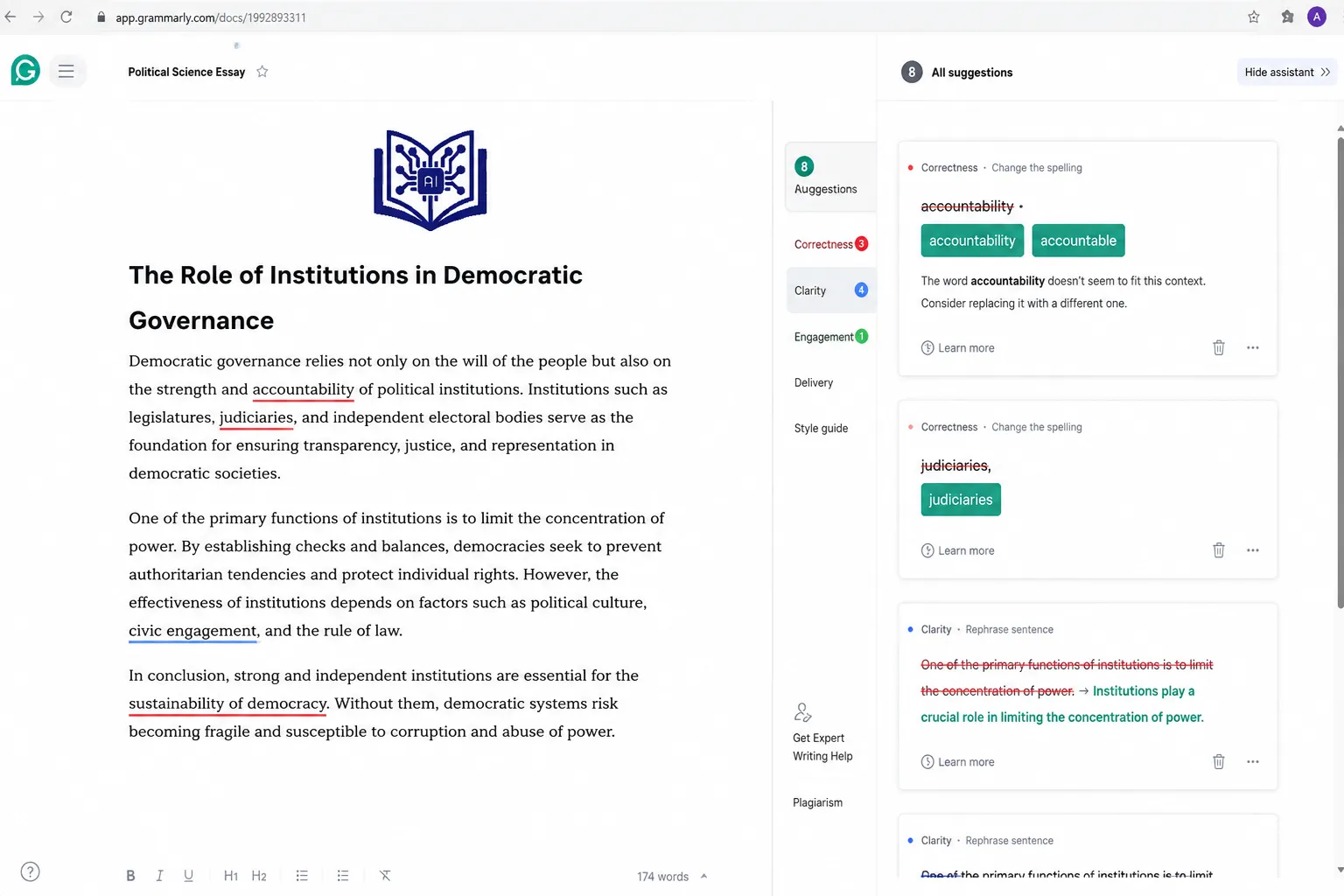Bookmark this page with the star icon
Screen dimensions: 1344x896
[x=1254, y=17]
